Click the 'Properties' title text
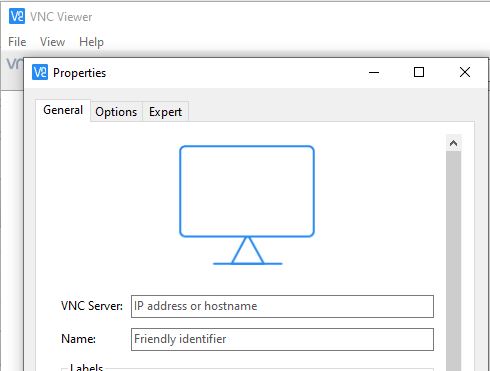This screenshot has height=371, width=490. 79,73
